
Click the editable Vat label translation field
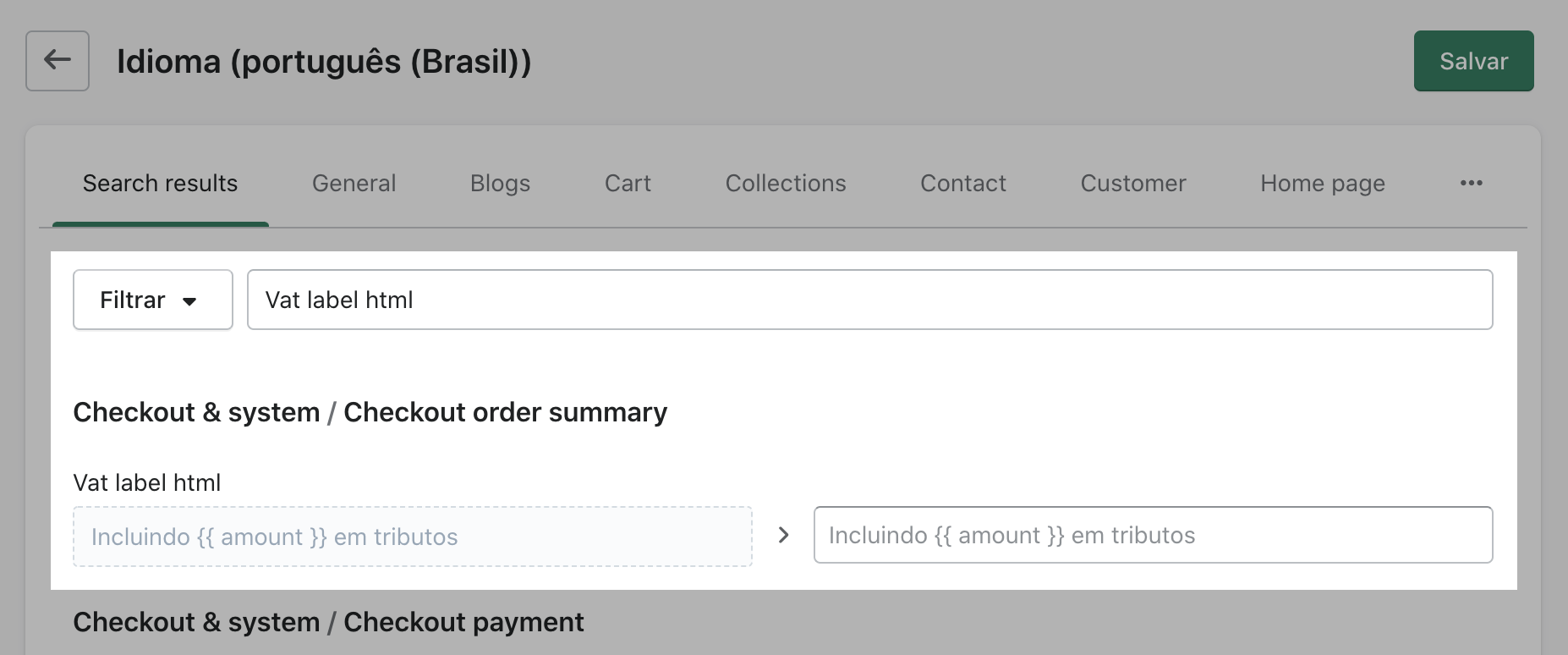pos(1153,535)
